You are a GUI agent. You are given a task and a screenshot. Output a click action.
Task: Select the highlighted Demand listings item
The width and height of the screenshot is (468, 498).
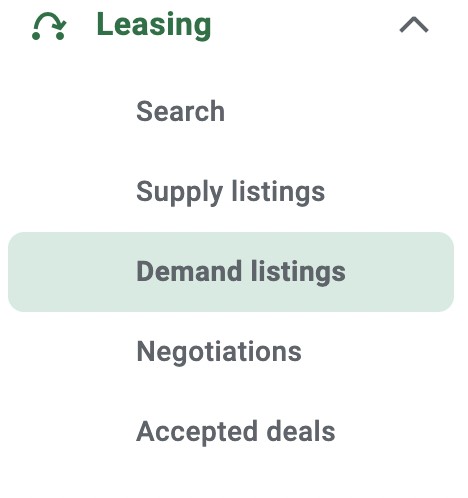tap(231, 272)
